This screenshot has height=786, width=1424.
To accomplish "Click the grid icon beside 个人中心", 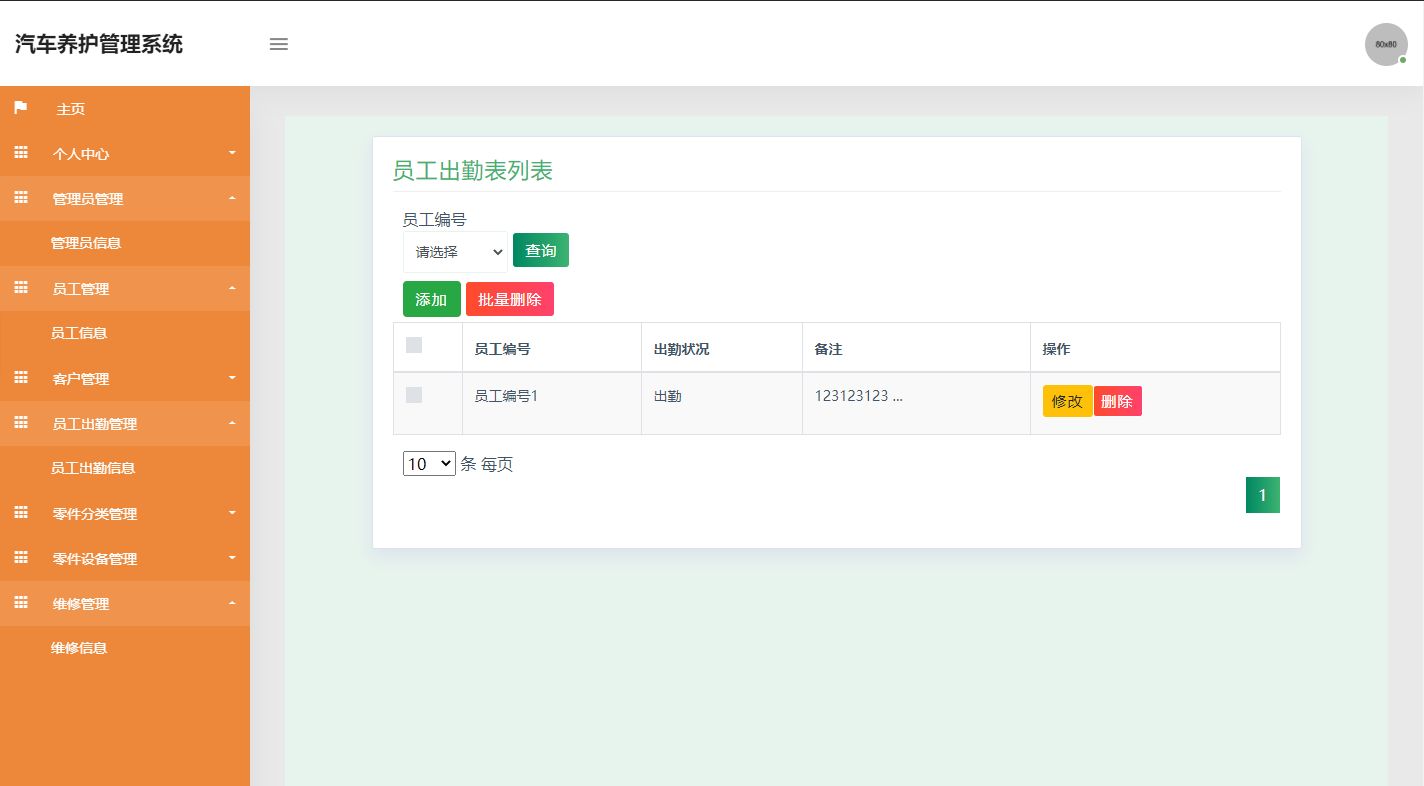I will click(x=20, y=153).
